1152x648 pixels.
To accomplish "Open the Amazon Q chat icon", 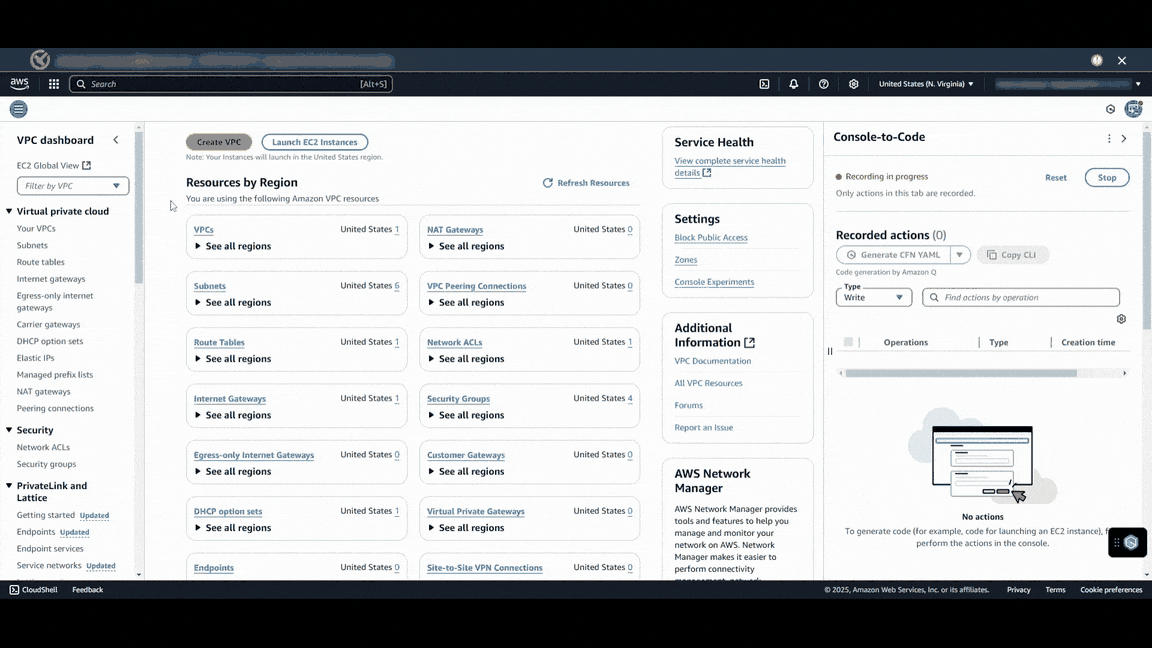I will coord(1128,542).
